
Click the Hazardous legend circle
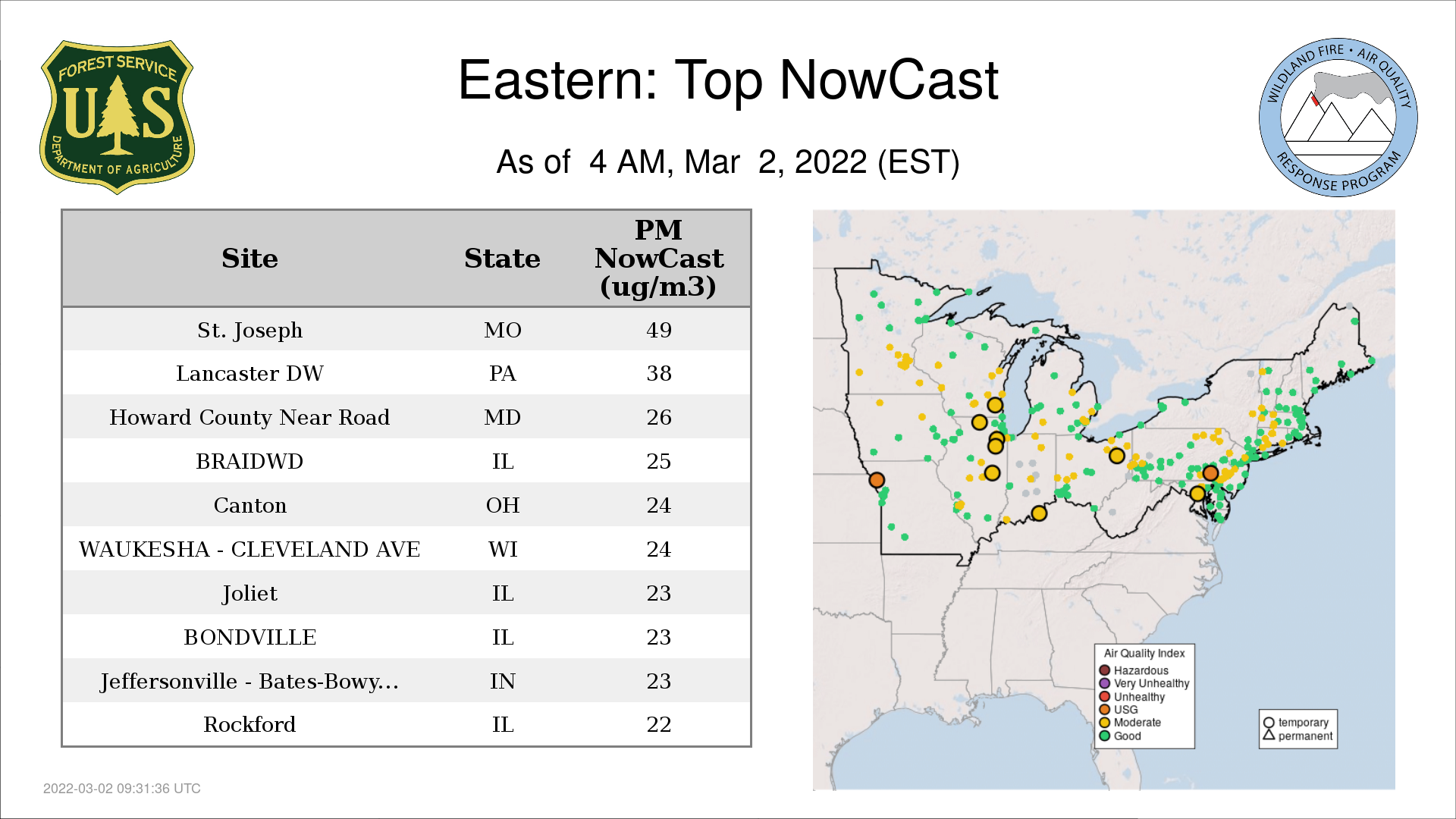(1105, 670)
